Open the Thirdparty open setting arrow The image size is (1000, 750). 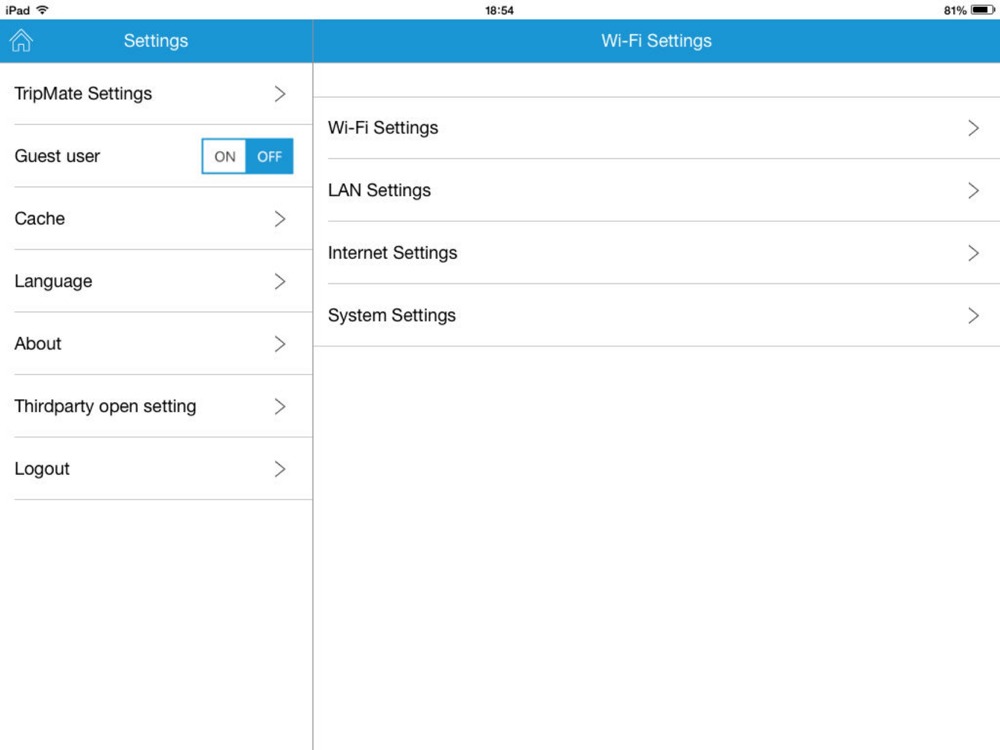pos(279,406)
